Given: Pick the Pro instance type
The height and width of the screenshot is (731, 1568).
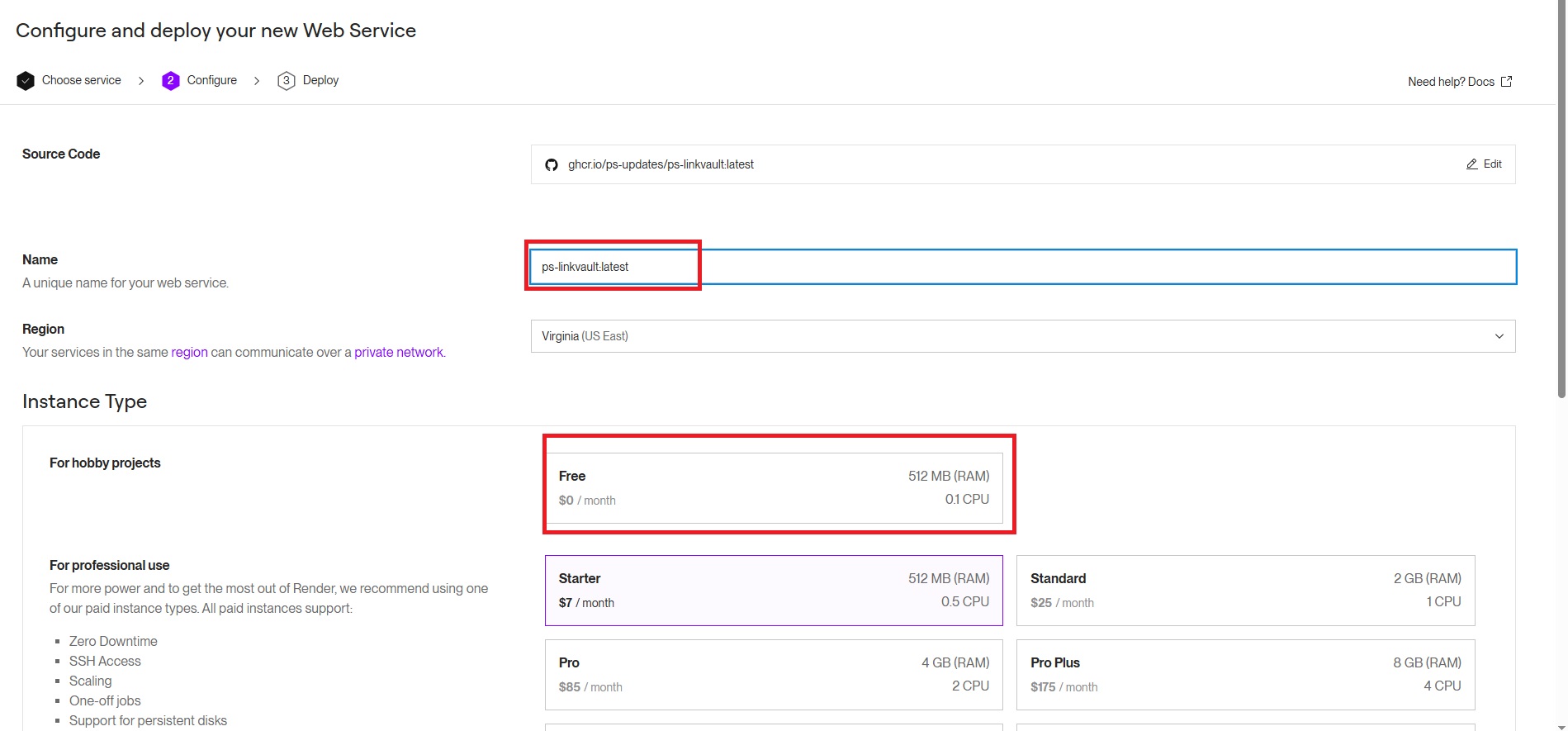Looking at the screenshot, I should pyautogui.click(x=774, y=675).
